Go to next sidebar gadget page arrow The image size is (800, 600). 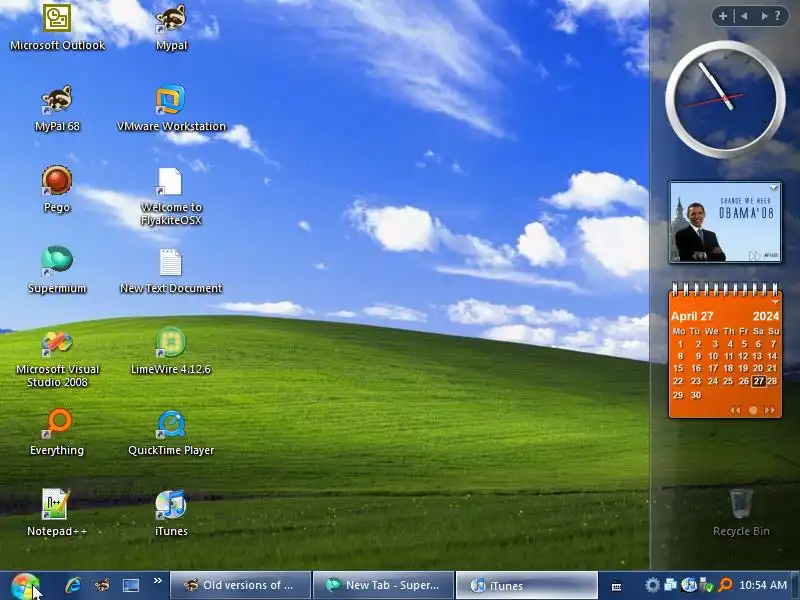(x=764, y=16)
